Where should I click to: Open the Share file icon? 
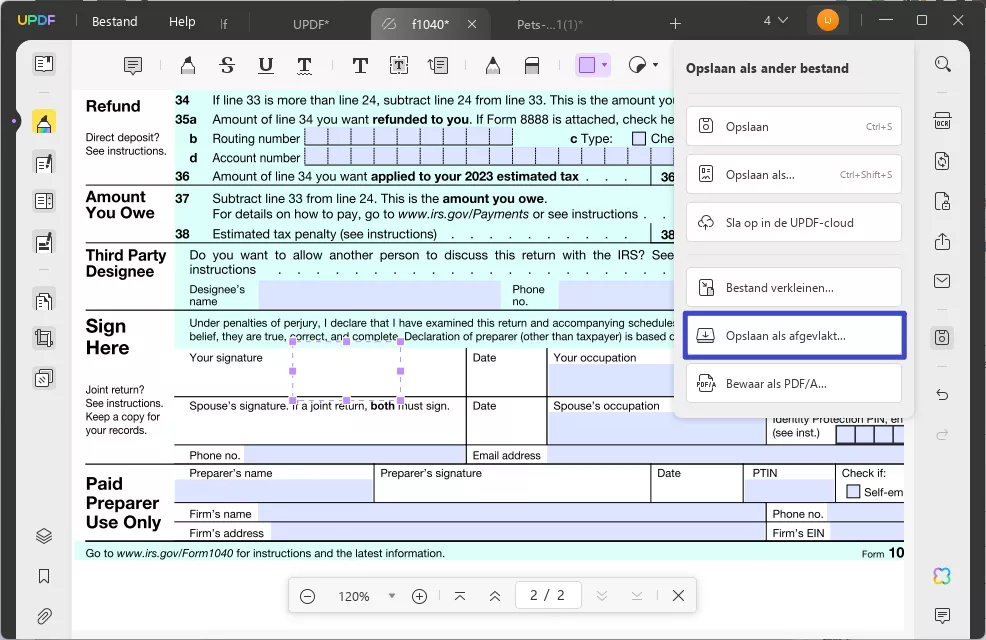click(942, 241)
